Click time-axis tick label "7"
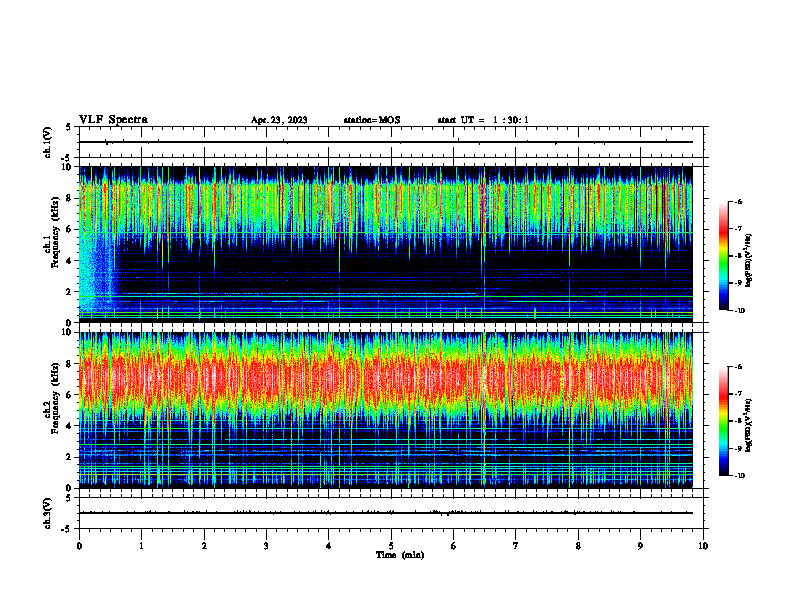 (x=516, y=546)
